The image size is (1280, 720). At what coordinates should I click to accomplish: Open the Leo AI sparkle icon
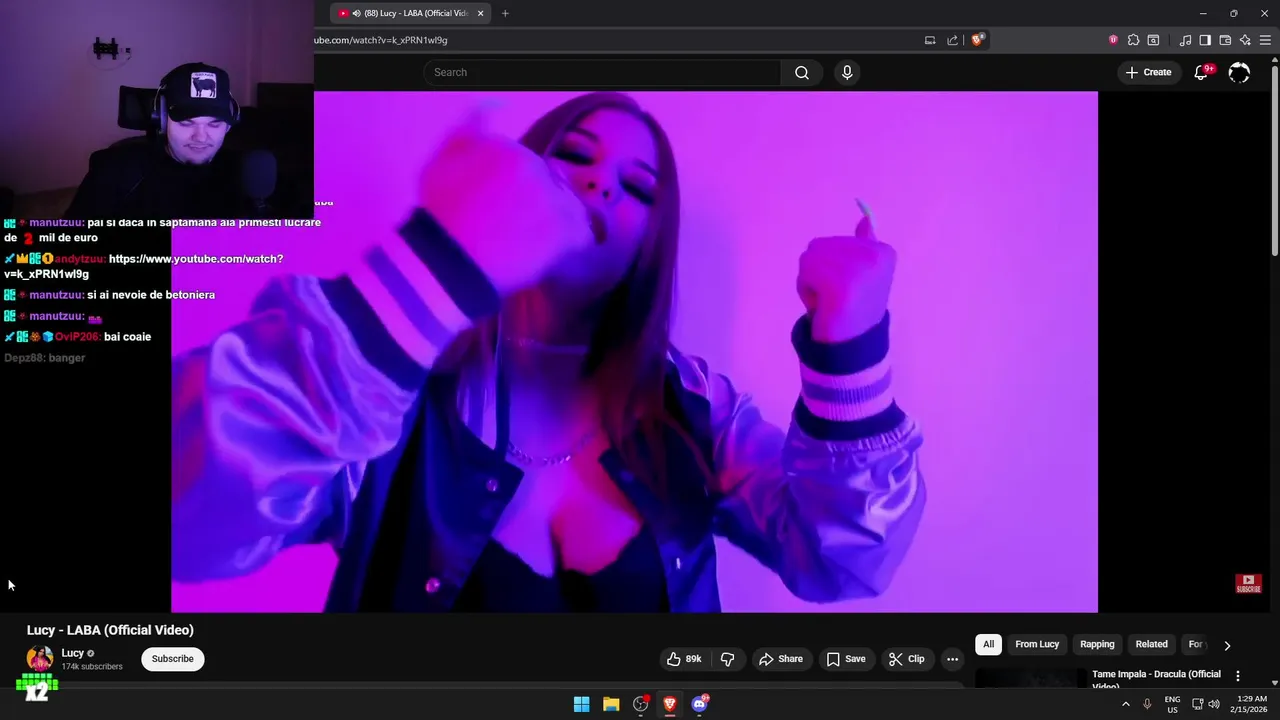pos(1245,40)
